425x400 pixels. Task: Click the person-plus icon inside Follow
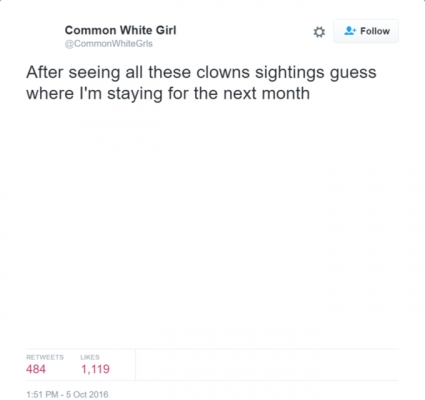click(x=350, y=31)
